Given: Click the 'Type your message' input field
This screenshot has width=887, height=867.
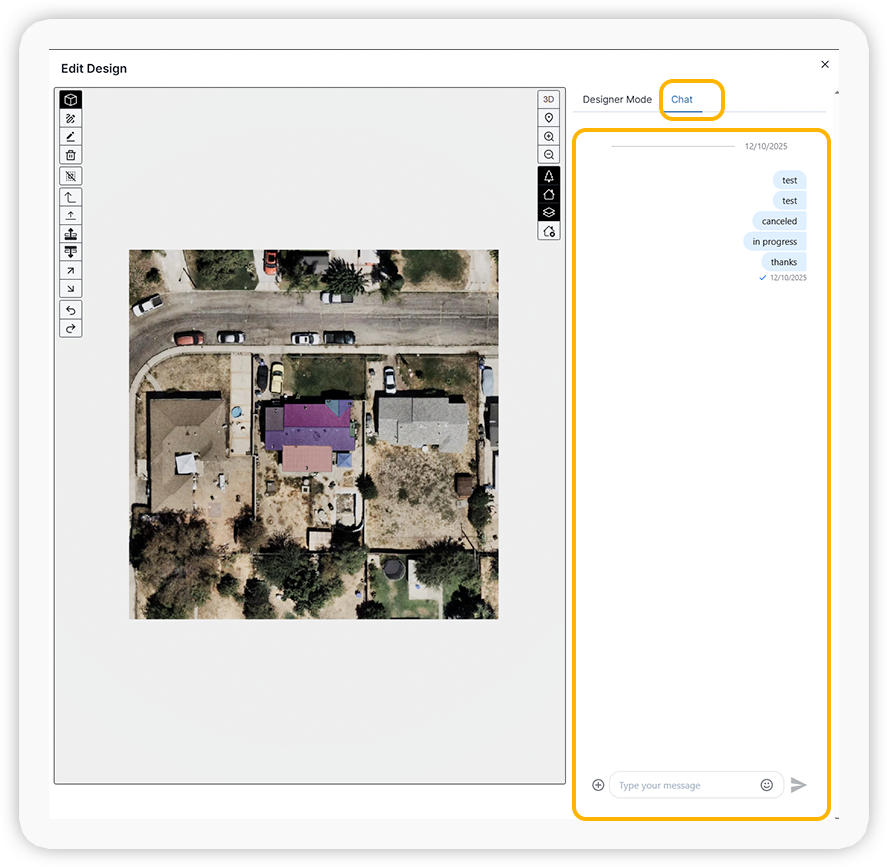Looking at the screenshot, I should pyautogui.click(x=680, y=785).
